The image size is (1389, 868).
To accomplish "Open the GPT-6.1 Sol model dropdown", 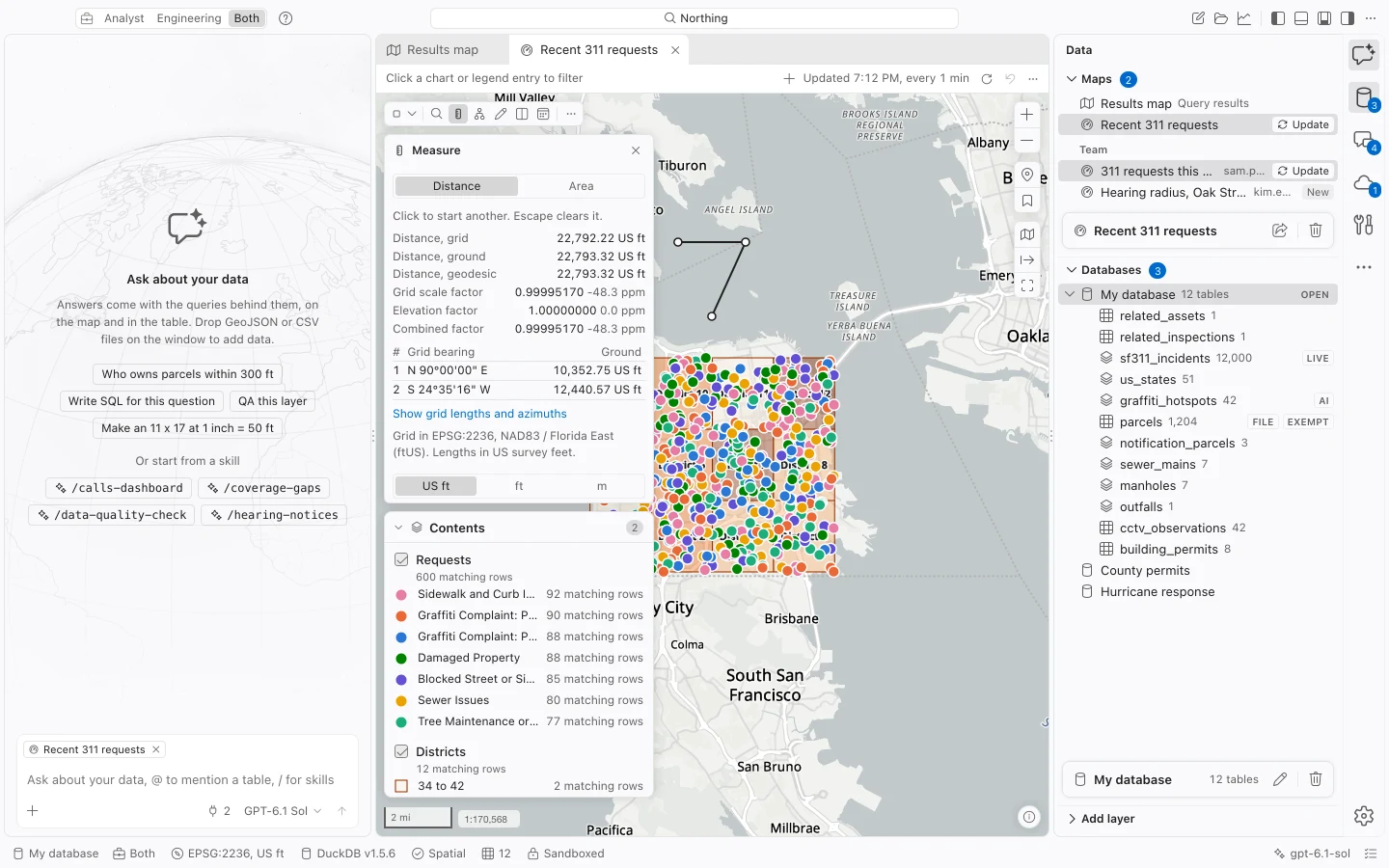I will pyautogui.click(x=283, y=811).
